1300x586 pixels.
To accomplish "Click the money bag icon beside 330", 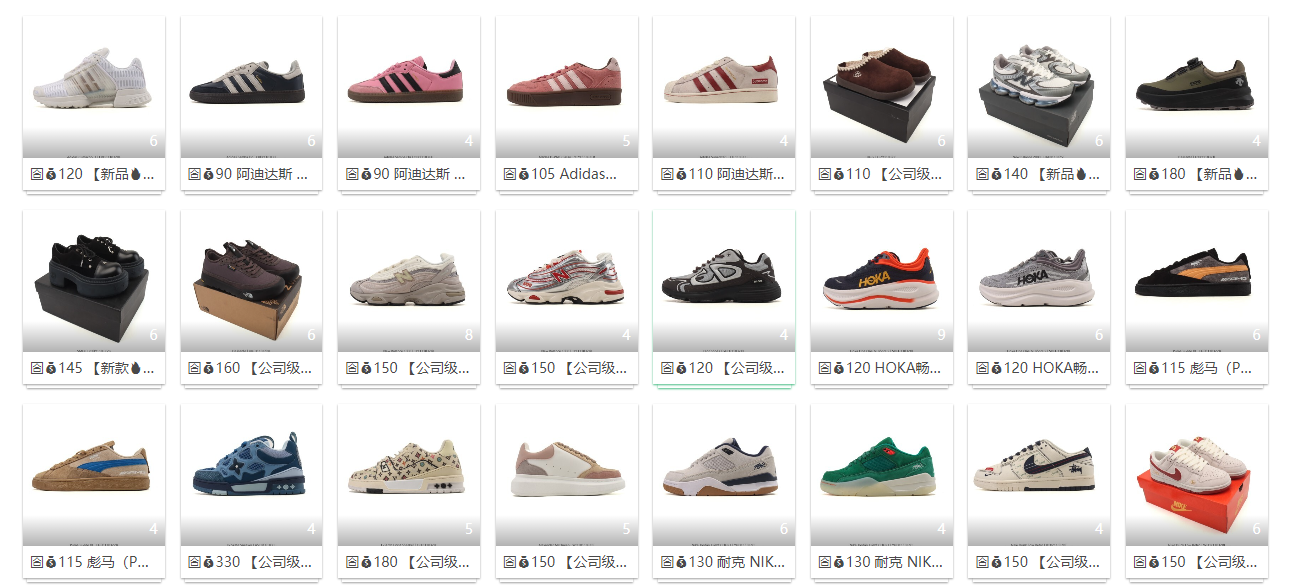I will tap(208, 562).
